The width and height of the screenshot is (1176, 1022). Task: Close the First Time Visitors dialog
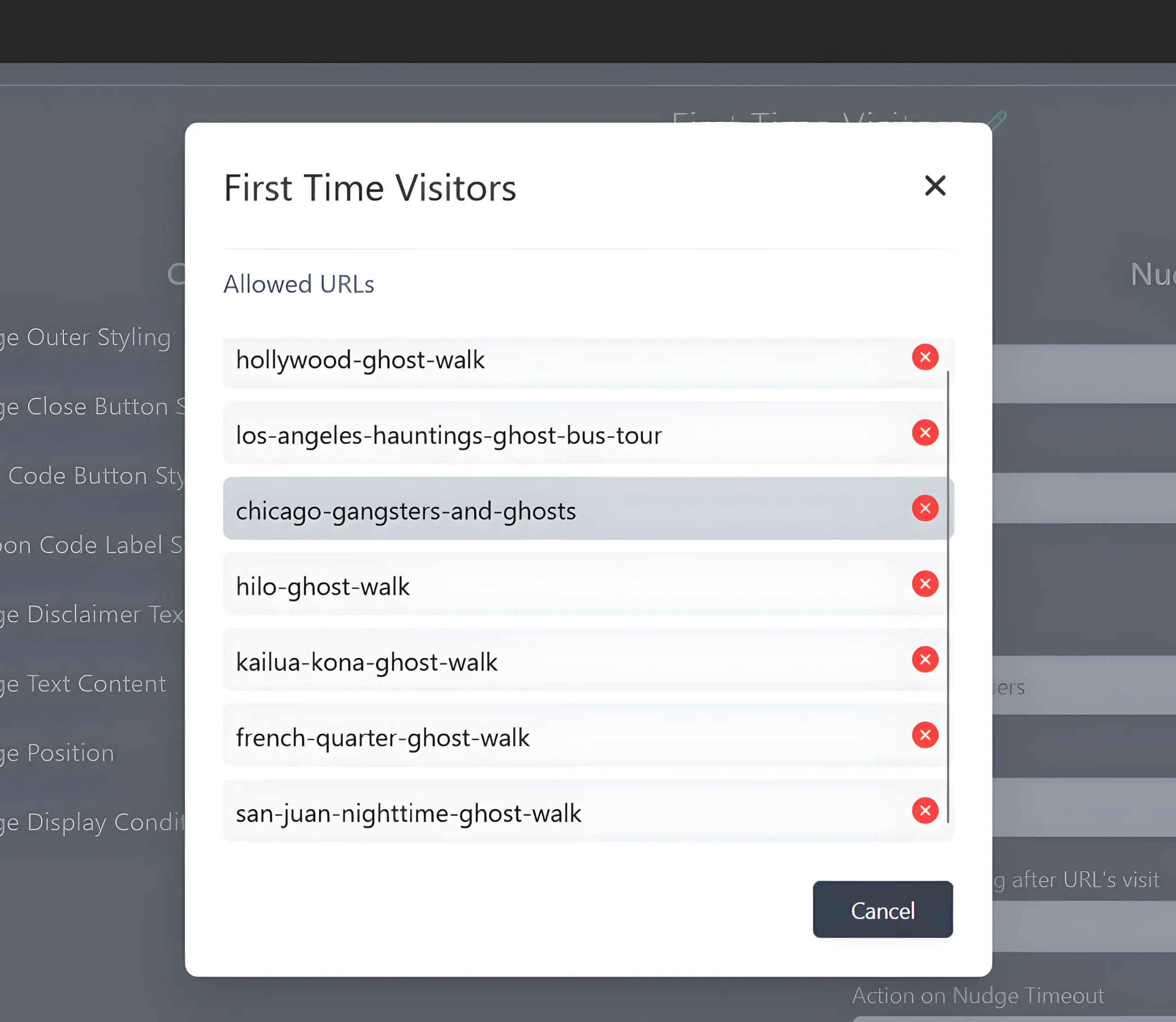coord(935,186)
